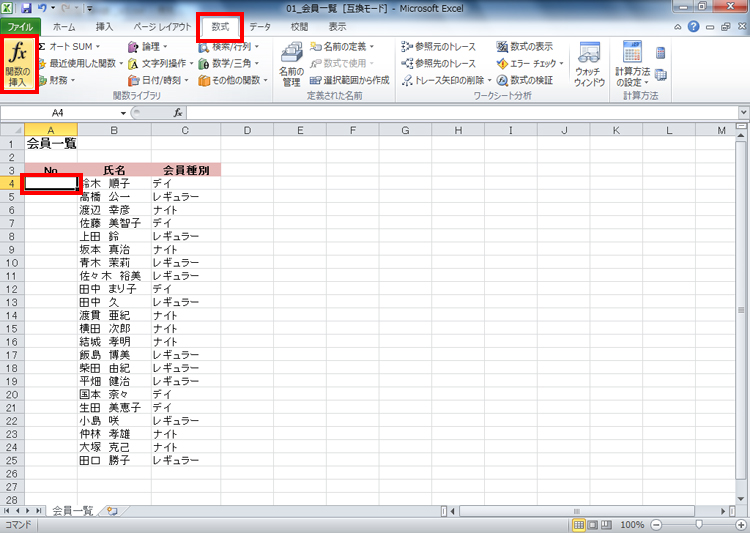Screen dimensions: 750x533
Task: Click Create from Selection (選択範囲から作成)
Action: (350, 80)
